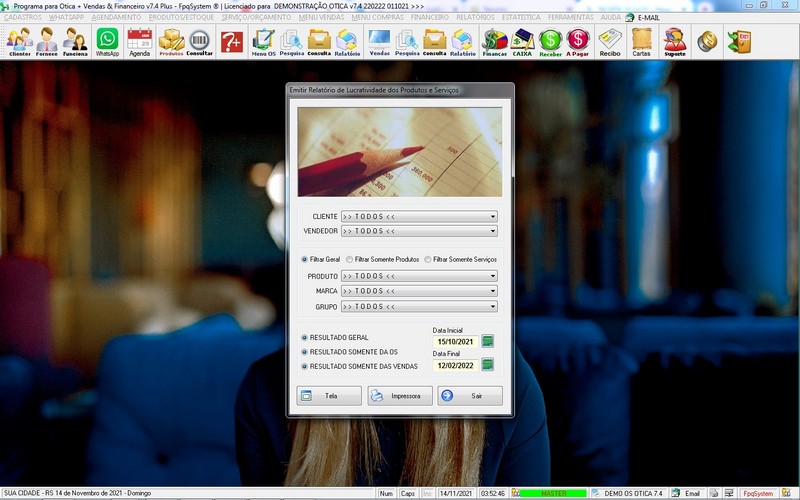
Task: Open the WhatsApp toolbar icon
Action: [x=107, y=41]
